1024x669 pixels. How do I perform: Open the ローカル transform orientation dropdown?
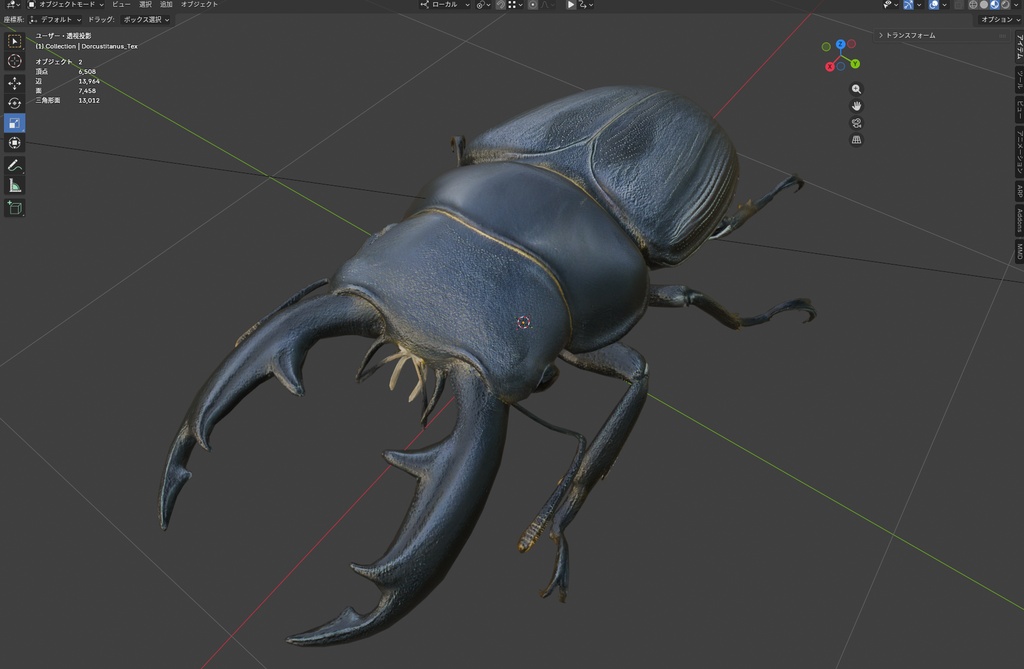pyautogui.click(x=445, y=5)
